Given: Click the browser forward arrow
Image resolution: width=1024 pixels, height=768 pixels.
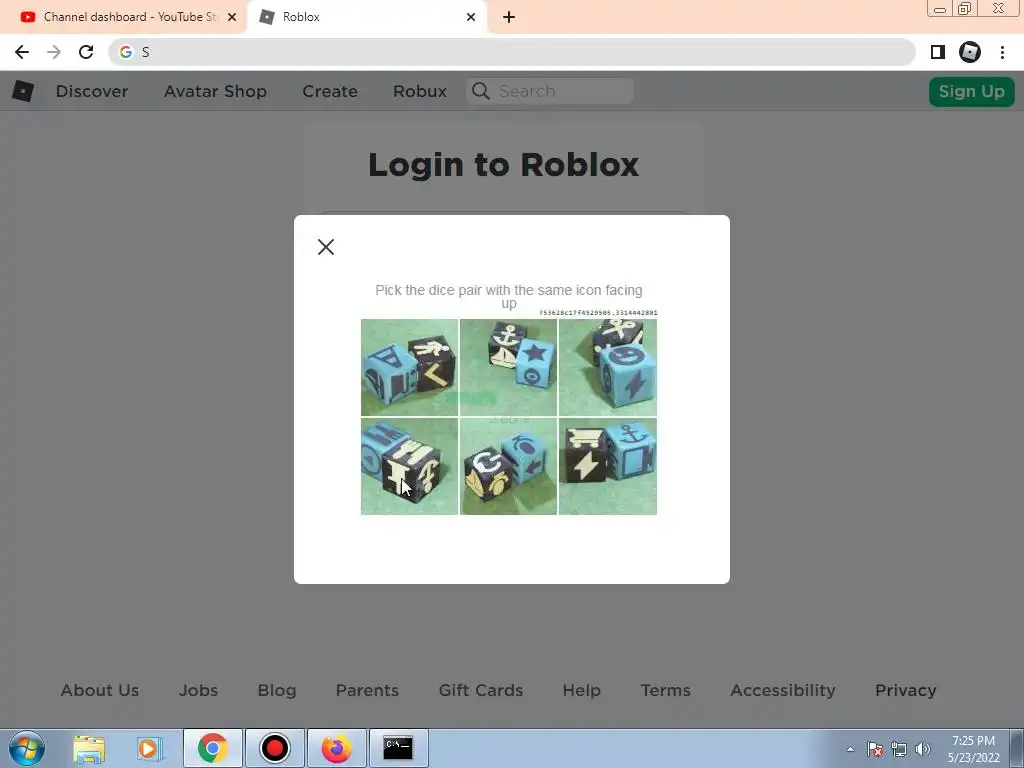Looking at the screenshot, I should click(54, 52).
